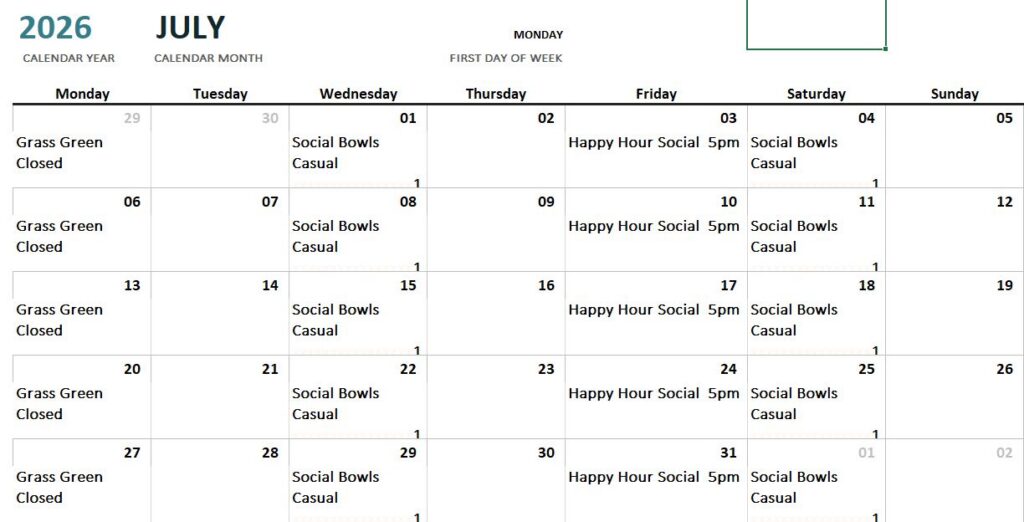Select the Happy Hour Social entry on the 3rd
This screenshot has width=1024, height=522.
point(654,143)
